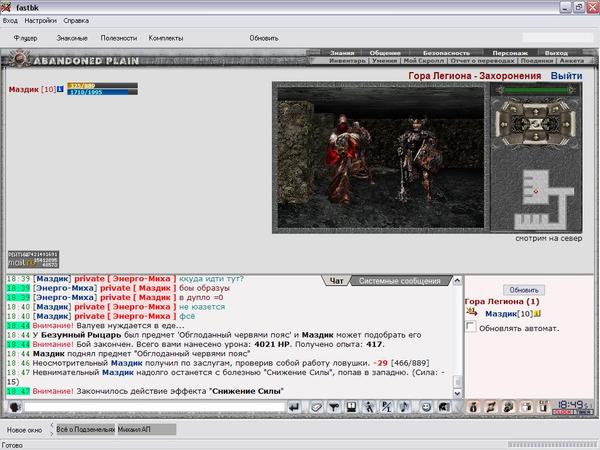Click the funnel filter chat icon
600x450 pixels.
point(334,407)
